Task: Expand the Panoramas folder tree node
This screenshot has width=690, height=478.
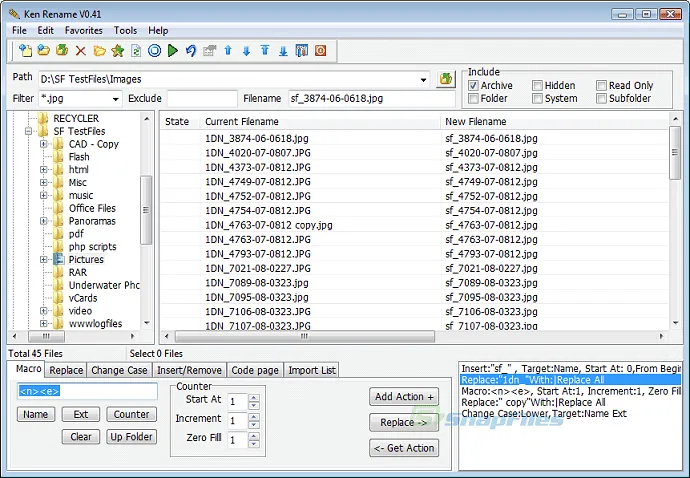Action: [44, 221]
